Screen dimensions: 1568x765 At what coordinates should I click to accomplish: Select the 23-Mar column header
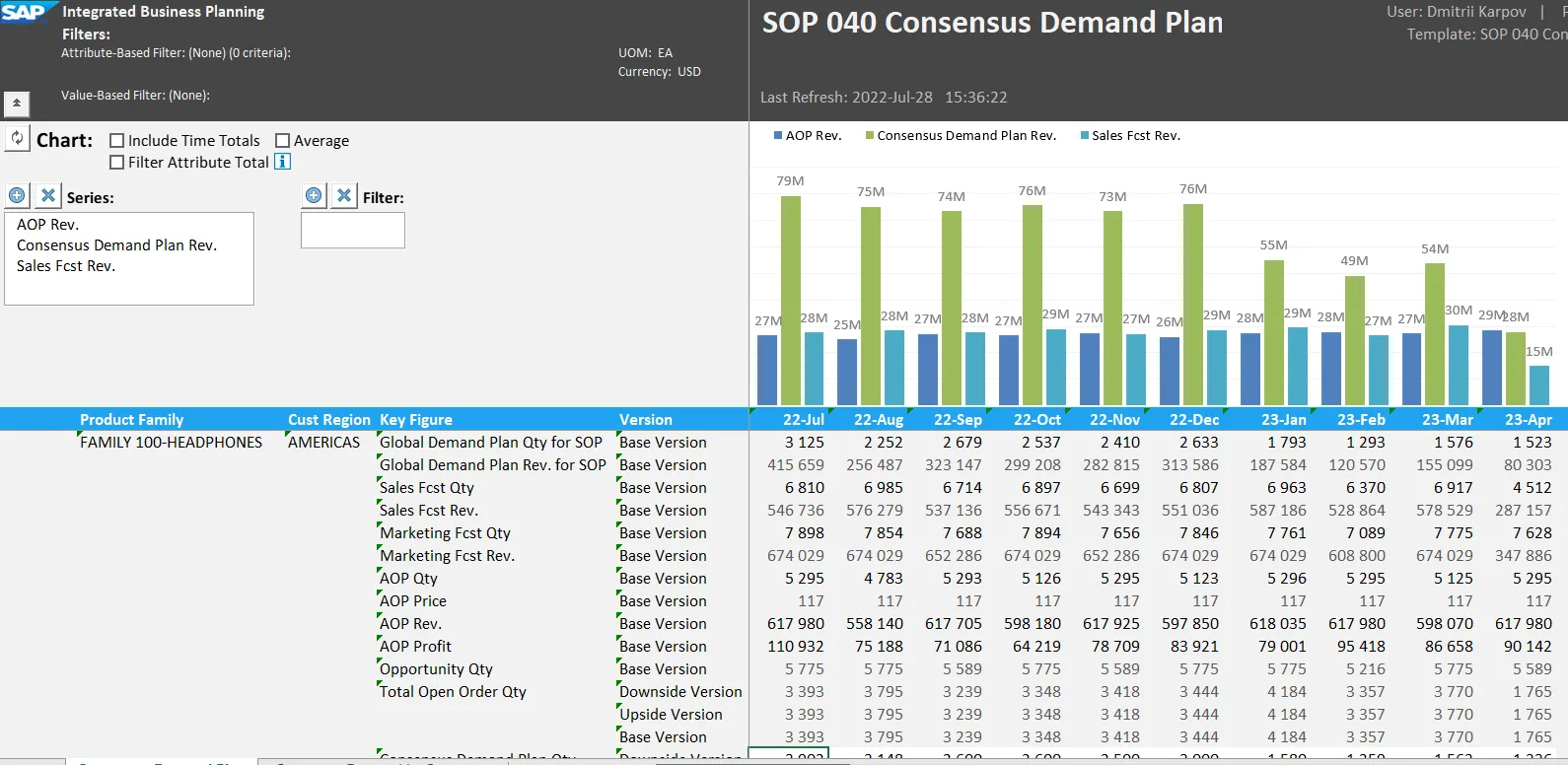click(x=1448, y=419)
